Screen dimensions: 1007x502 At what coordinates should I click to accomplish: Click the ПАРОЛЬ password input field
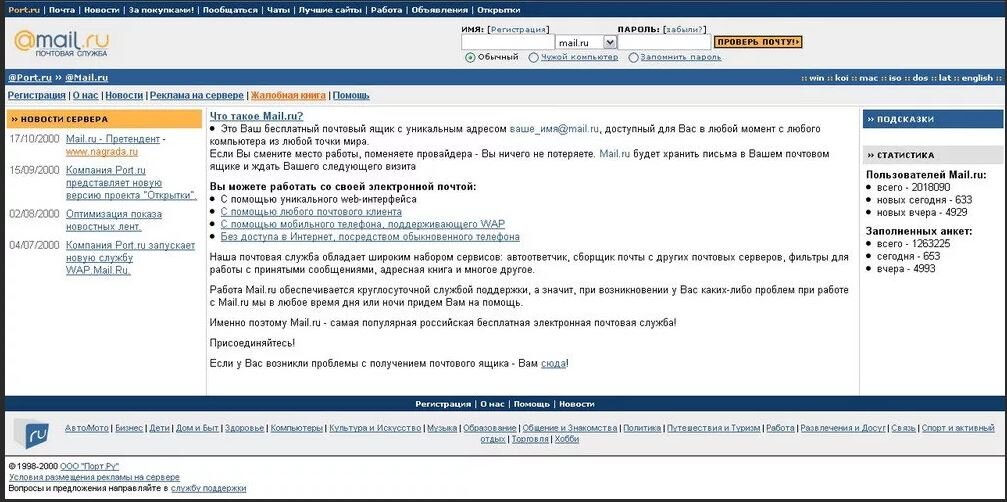pos(664,42)
